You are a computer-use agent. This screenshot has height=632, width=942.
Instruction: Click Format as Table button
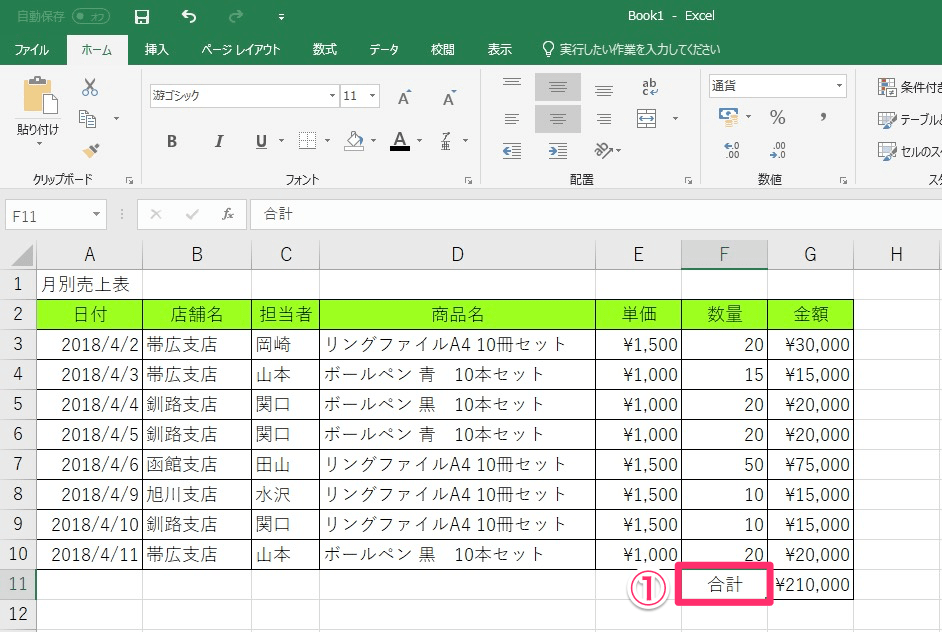point(908,120)
